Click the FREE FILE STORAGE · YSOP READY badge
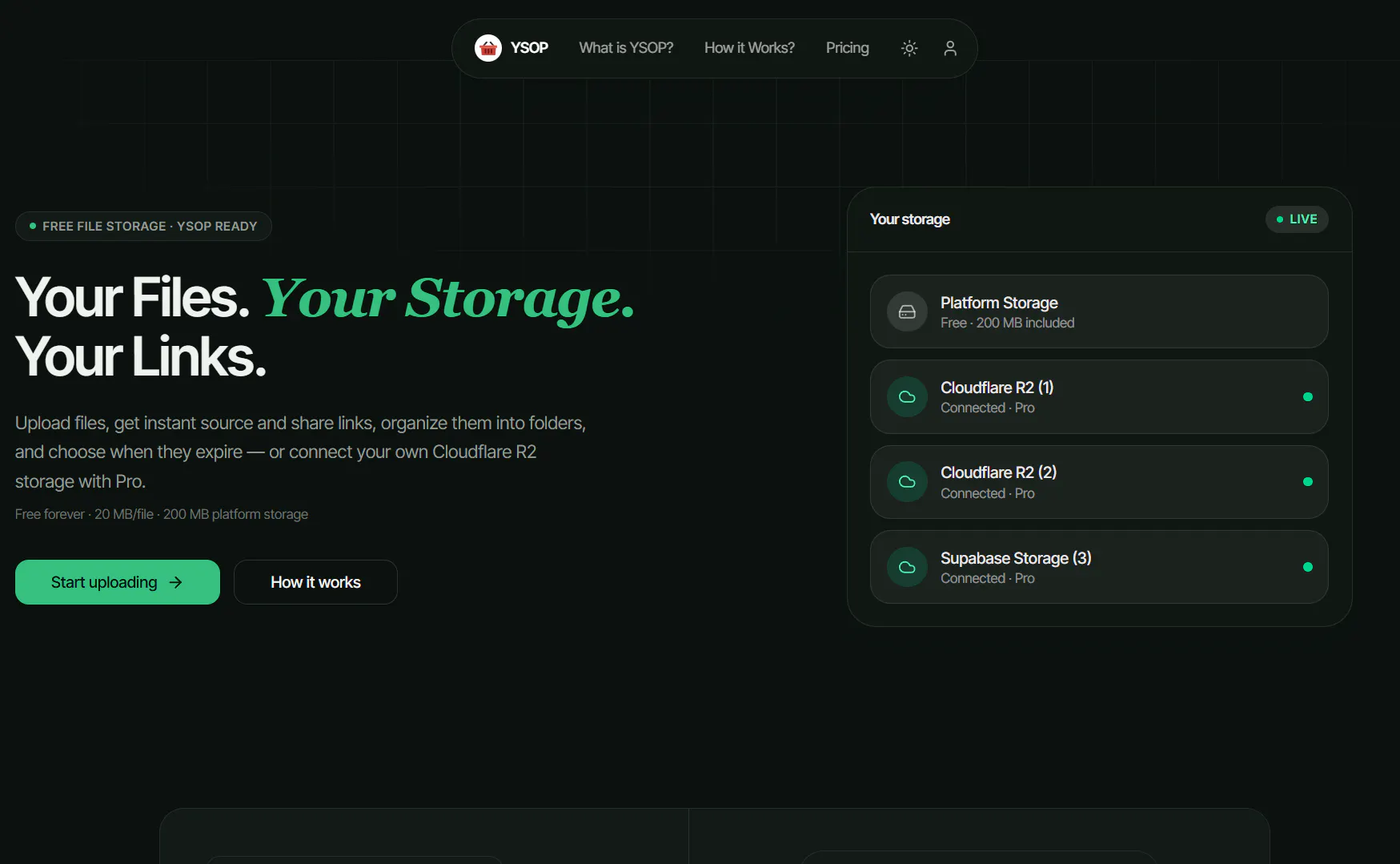This screenshot has height=864, width=1400. (143, 226)
